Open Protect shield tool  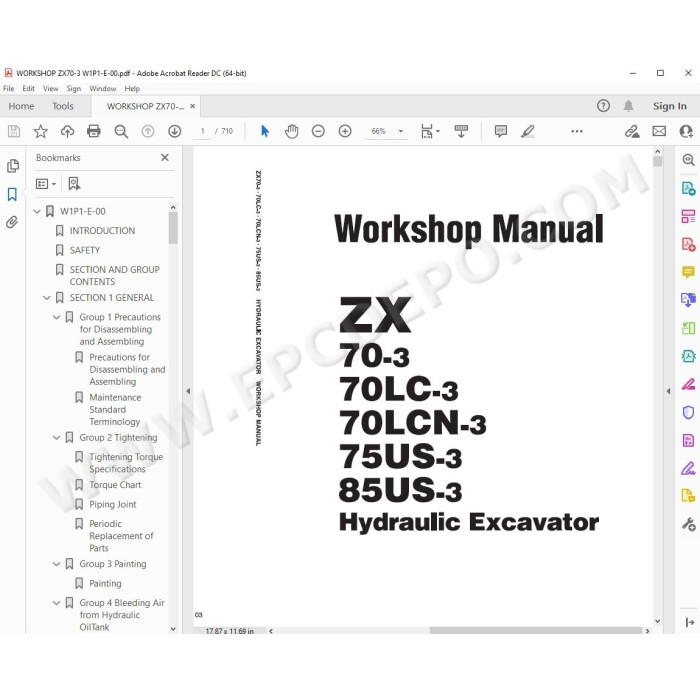(688, 412)
